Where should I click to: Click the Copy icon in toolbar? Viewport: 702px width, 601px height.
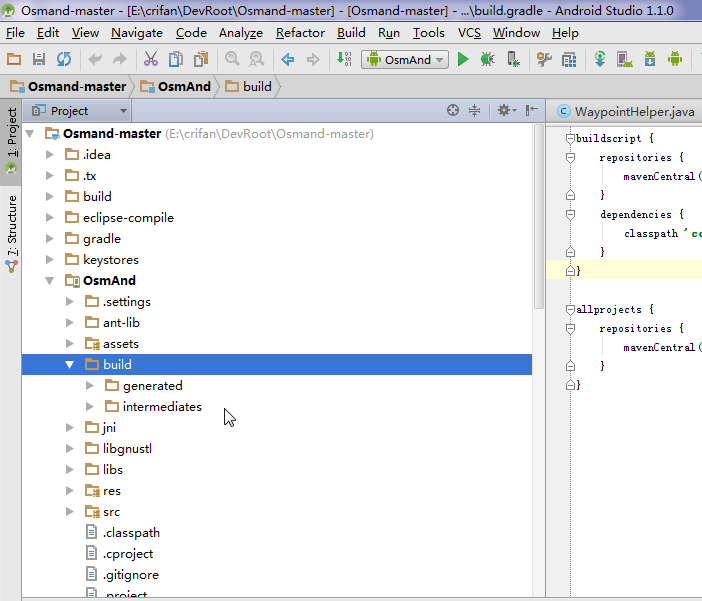tap(176, 59)
